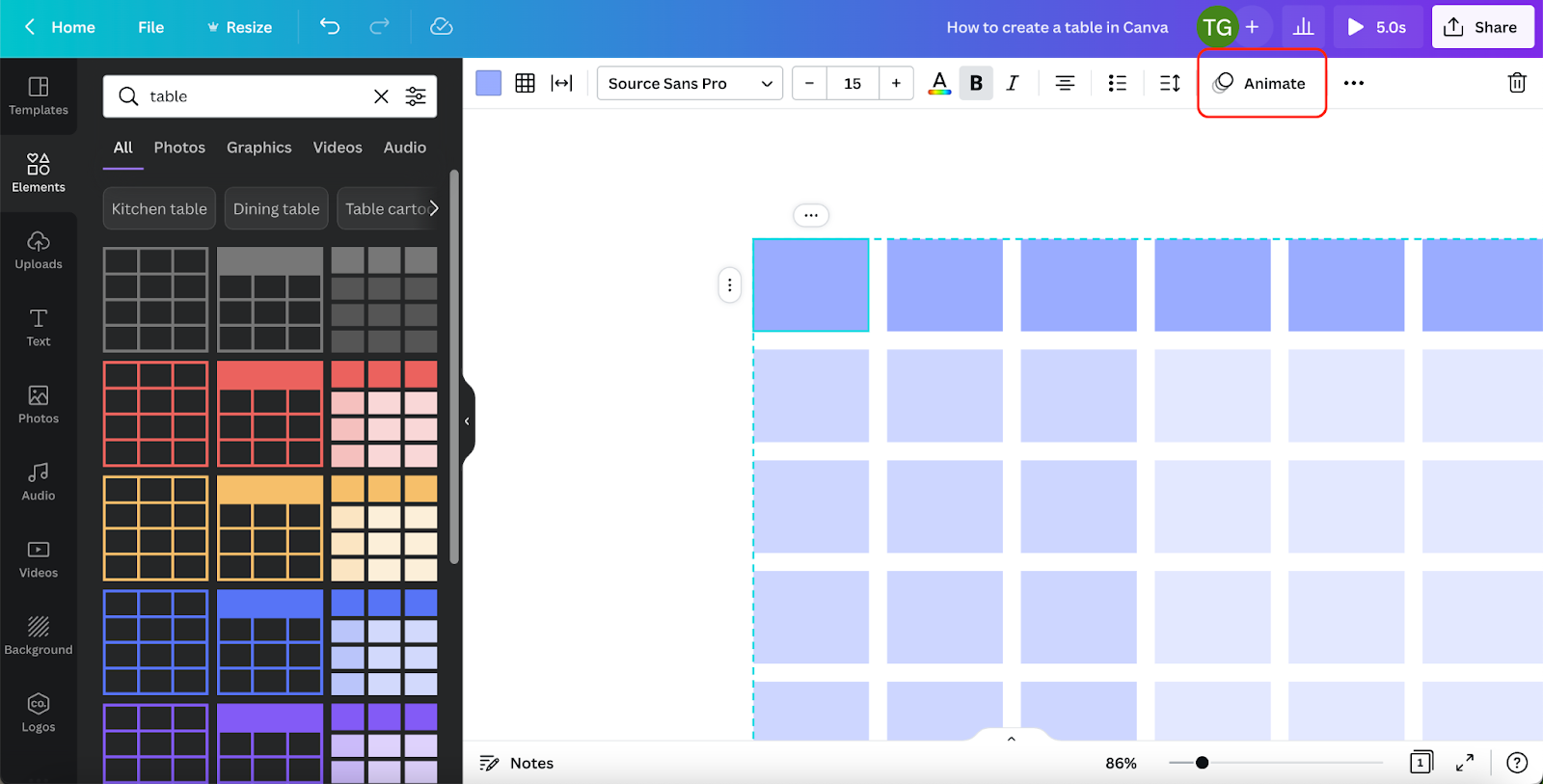1543x784 pixels.
Task: Increase font size with plus button
Action: click(x=896, y=83)
